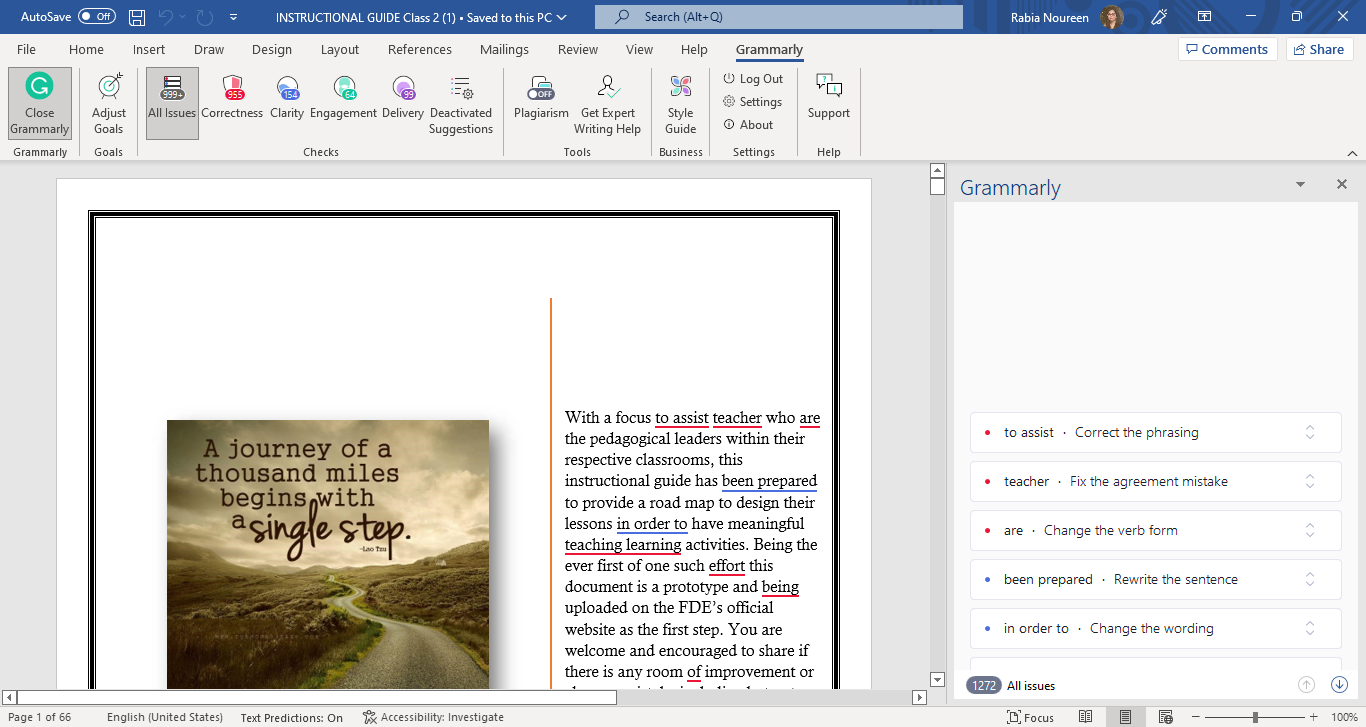Switch to the Review tab

577,49
